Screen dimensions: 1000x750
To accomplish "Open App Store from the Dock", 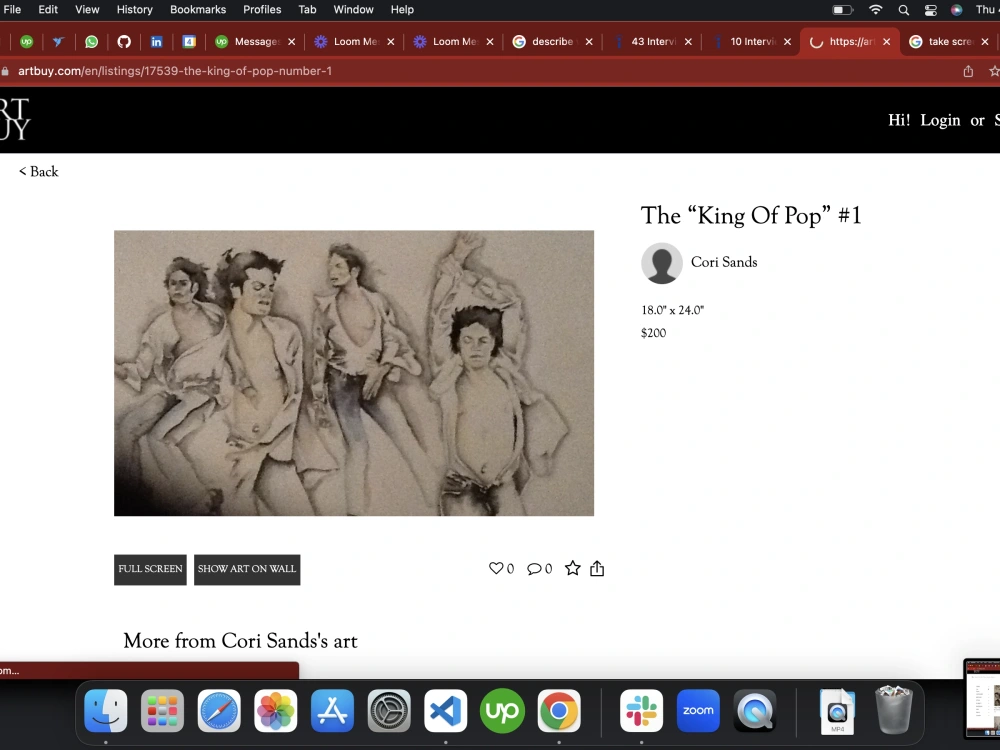I will click(332, 710).
